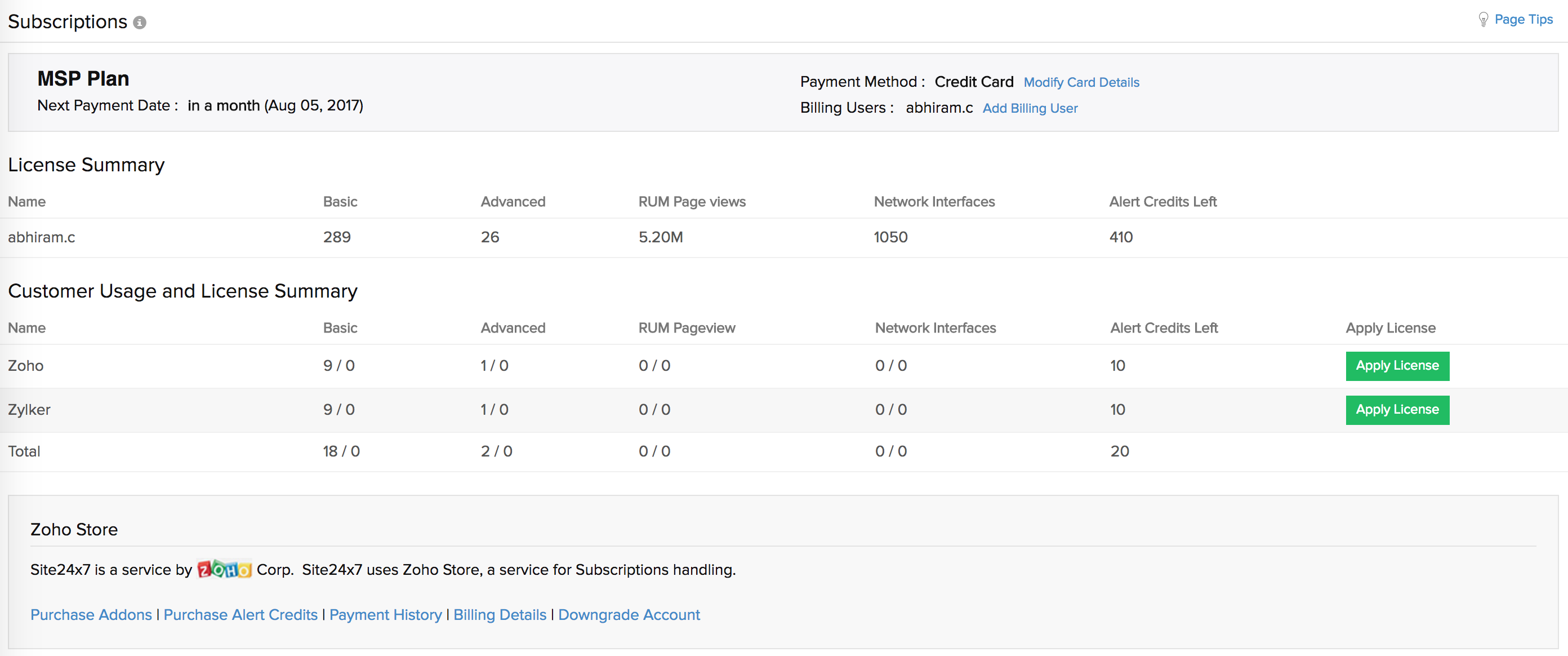Click Alert Credits Left value 410

click(1121, 237)
